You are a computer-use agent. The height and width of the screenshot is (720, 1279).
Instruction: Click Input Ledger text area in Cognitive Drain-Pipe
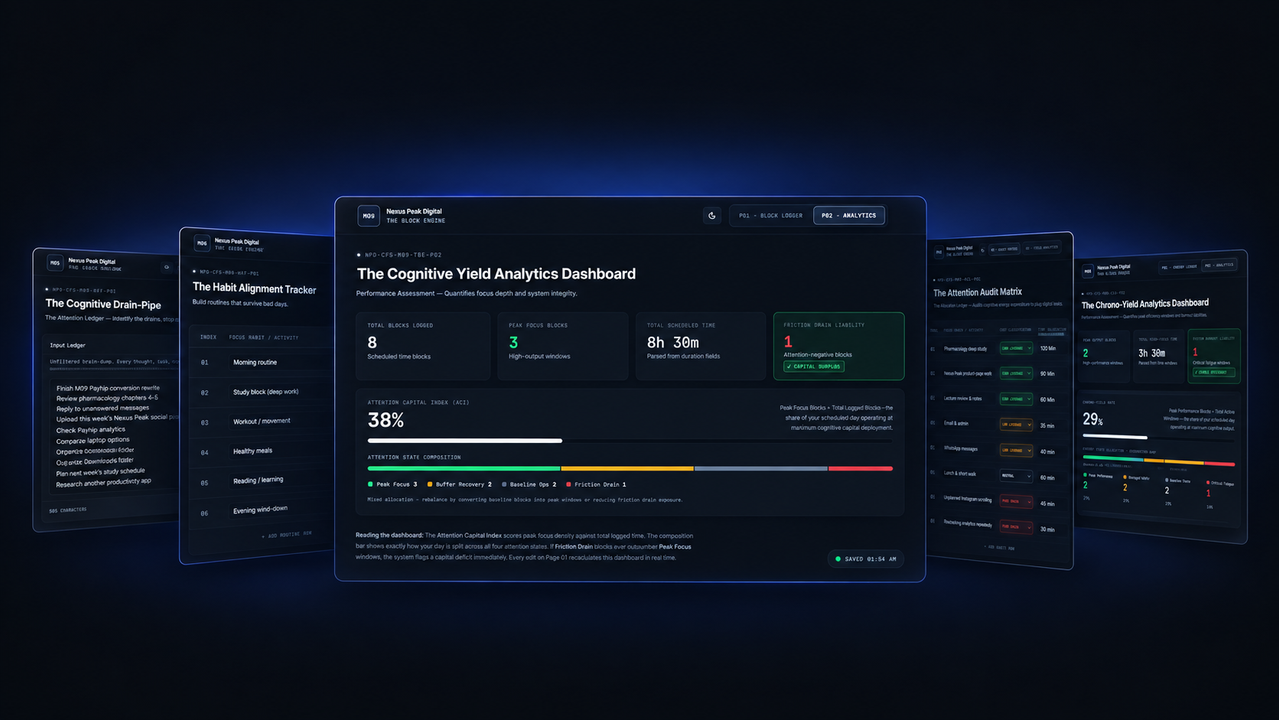click(x=115, y=437)
